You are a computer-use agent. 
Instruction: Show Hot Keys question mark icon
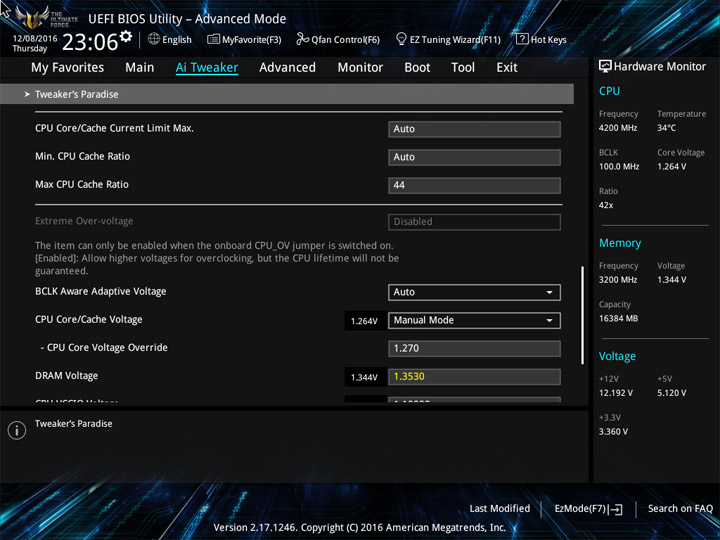(522, 39)
